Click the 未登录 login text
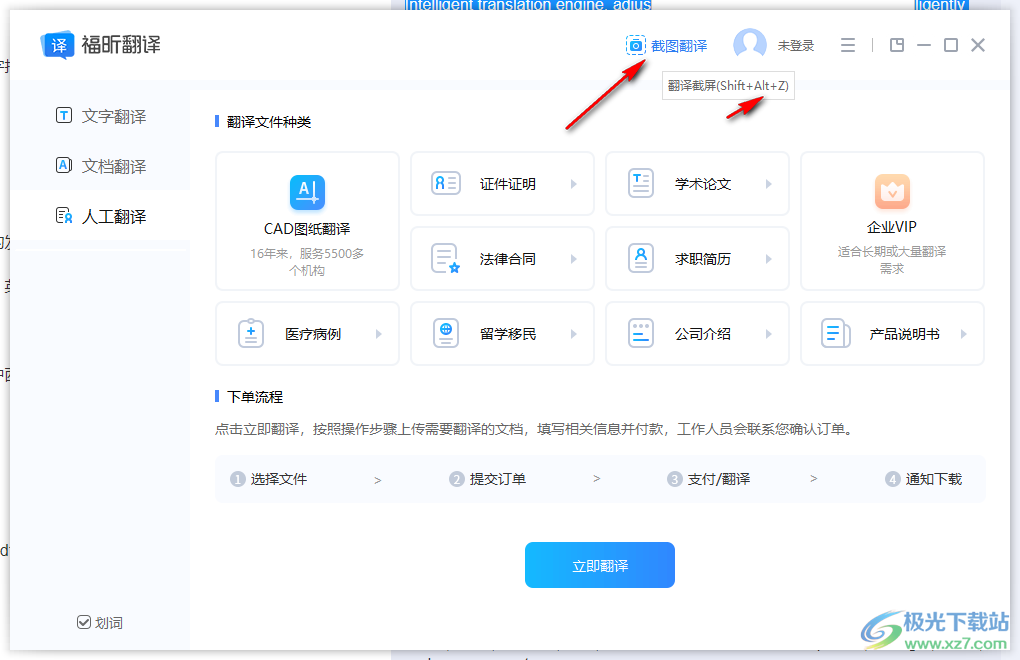The height and width of the screenshot is (660, 1020). (796, 46)
